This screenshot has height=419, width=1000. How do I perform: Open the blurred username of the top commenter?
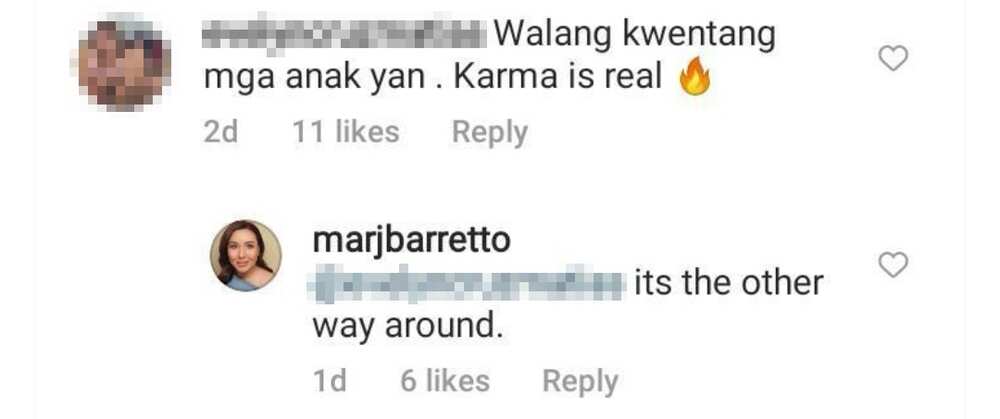tap(345, 35)
